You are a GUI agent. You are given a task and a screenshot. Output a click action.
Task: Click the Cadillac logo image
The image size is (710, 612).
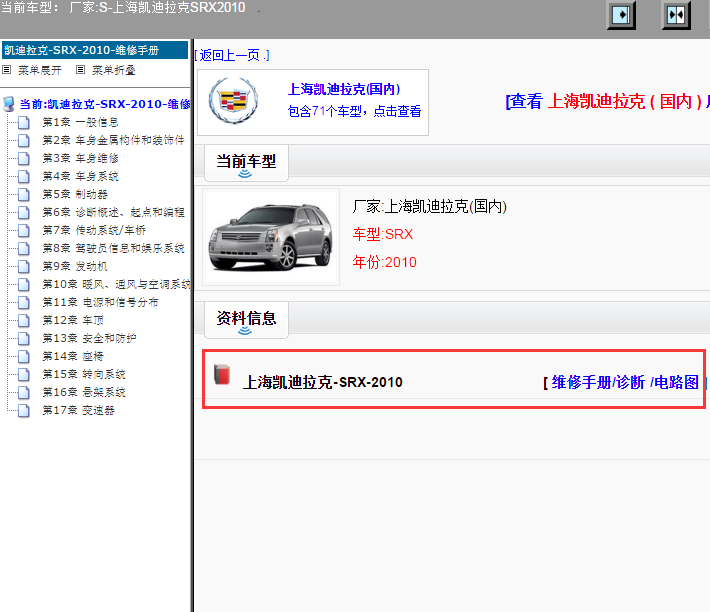[x=233, y=101]
